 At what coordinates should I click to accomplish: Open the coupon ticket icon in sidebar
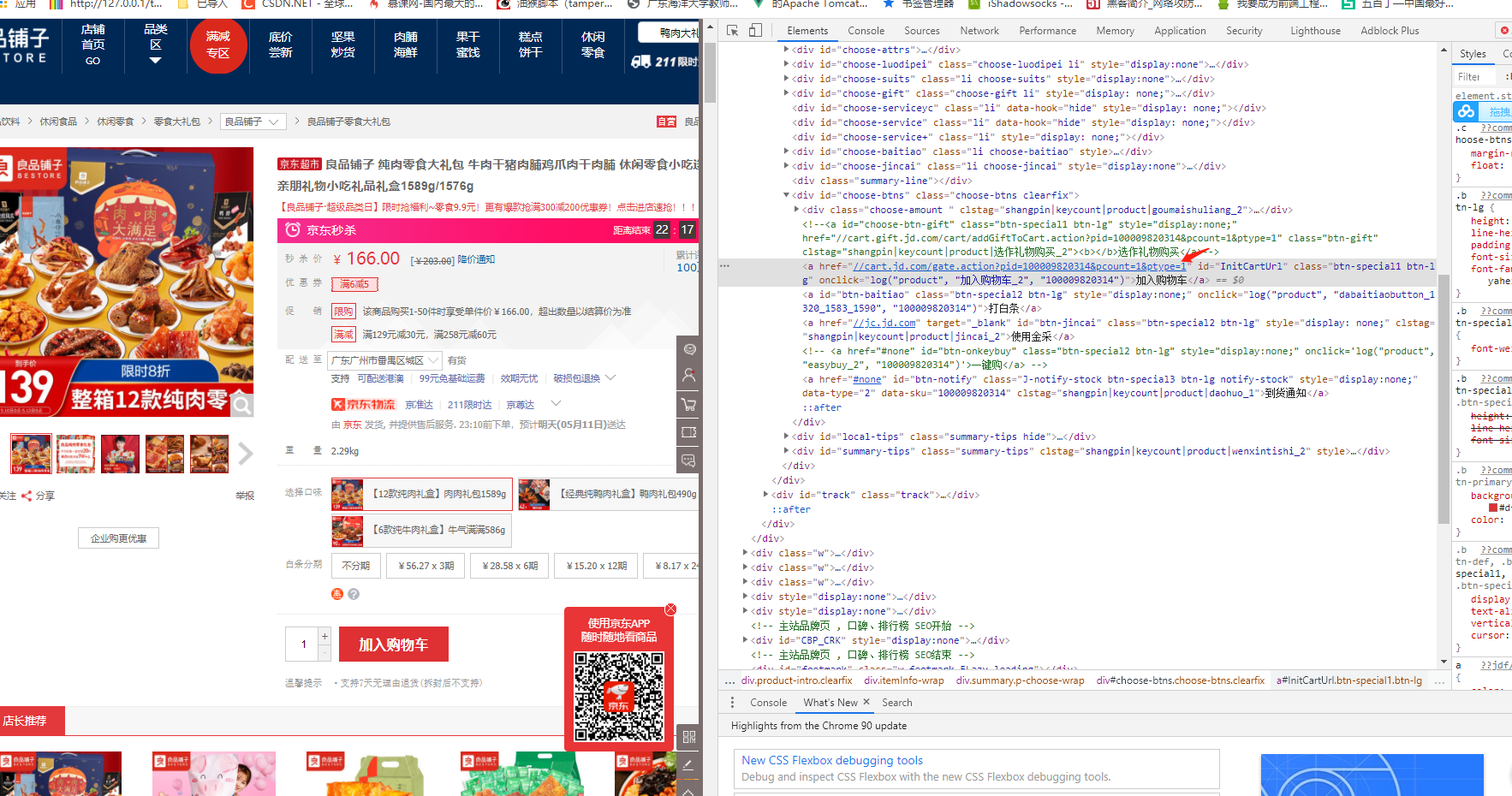pyautogui.click(x=688, y=432)
